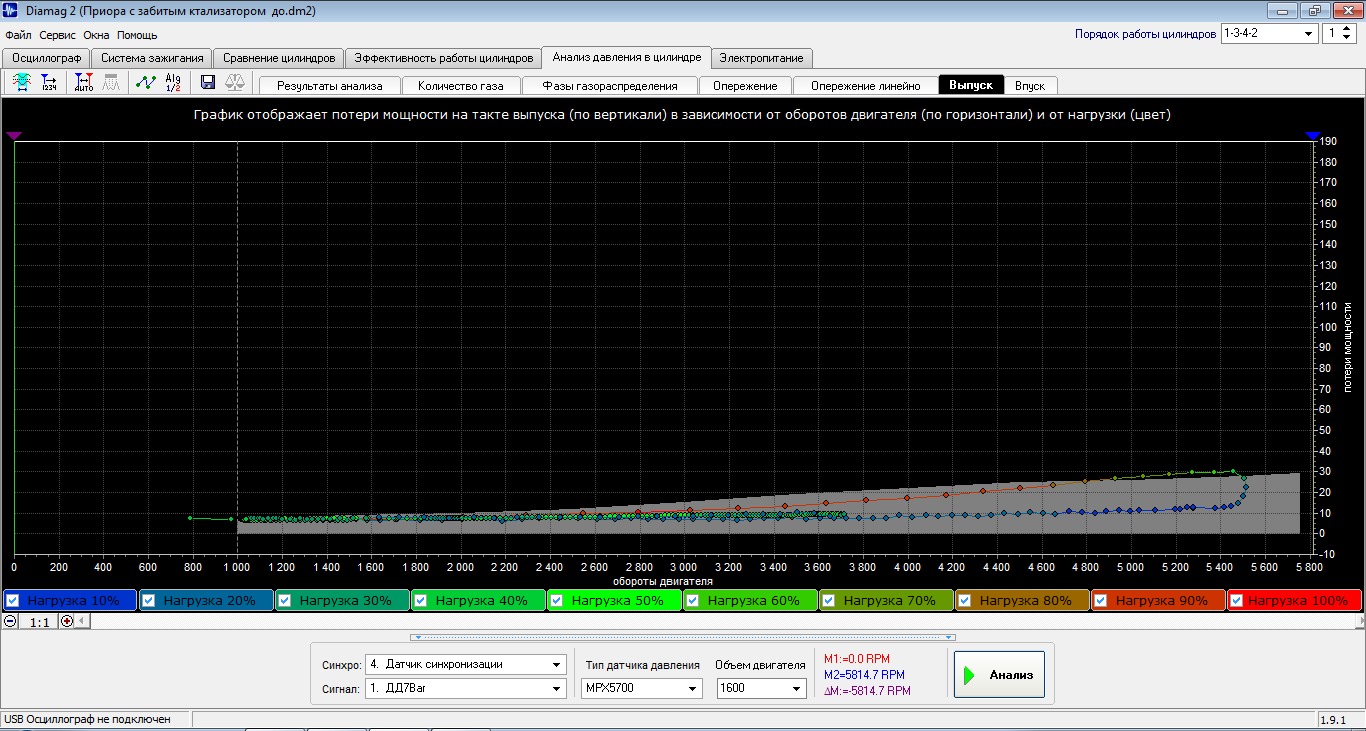Click the version 1.9.1 status text
1366x731 pixels.
[x=1333, y=719]
